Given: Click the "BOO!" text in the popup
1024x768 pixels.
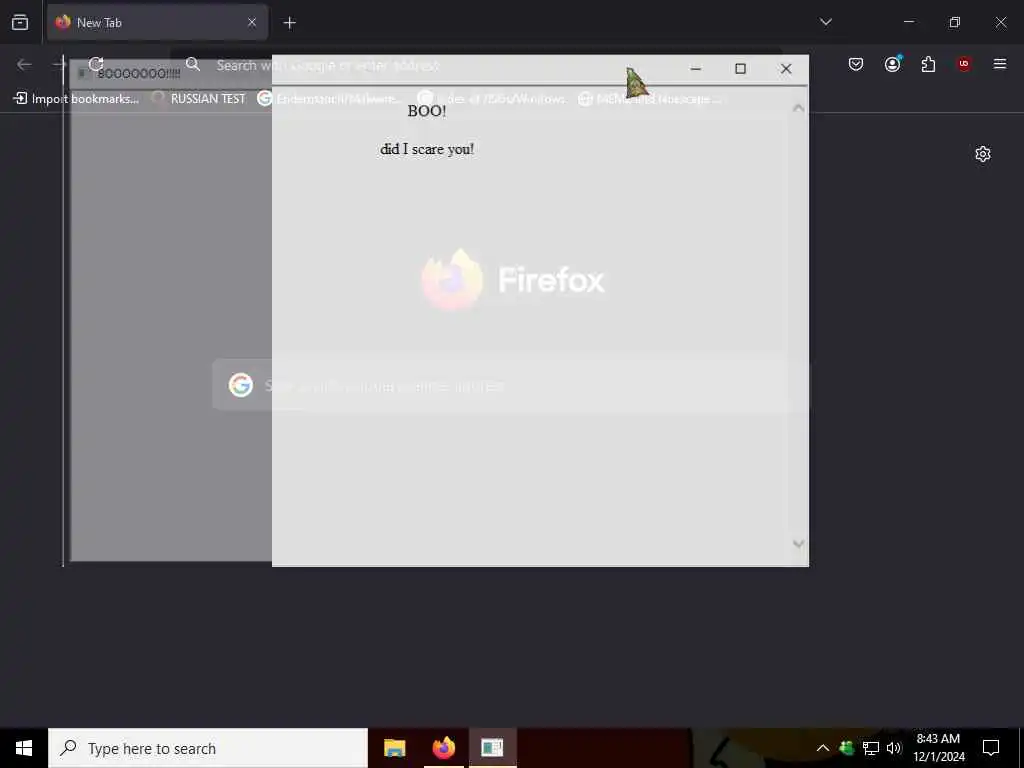Looking at the screenshot, I should [426, 111].
